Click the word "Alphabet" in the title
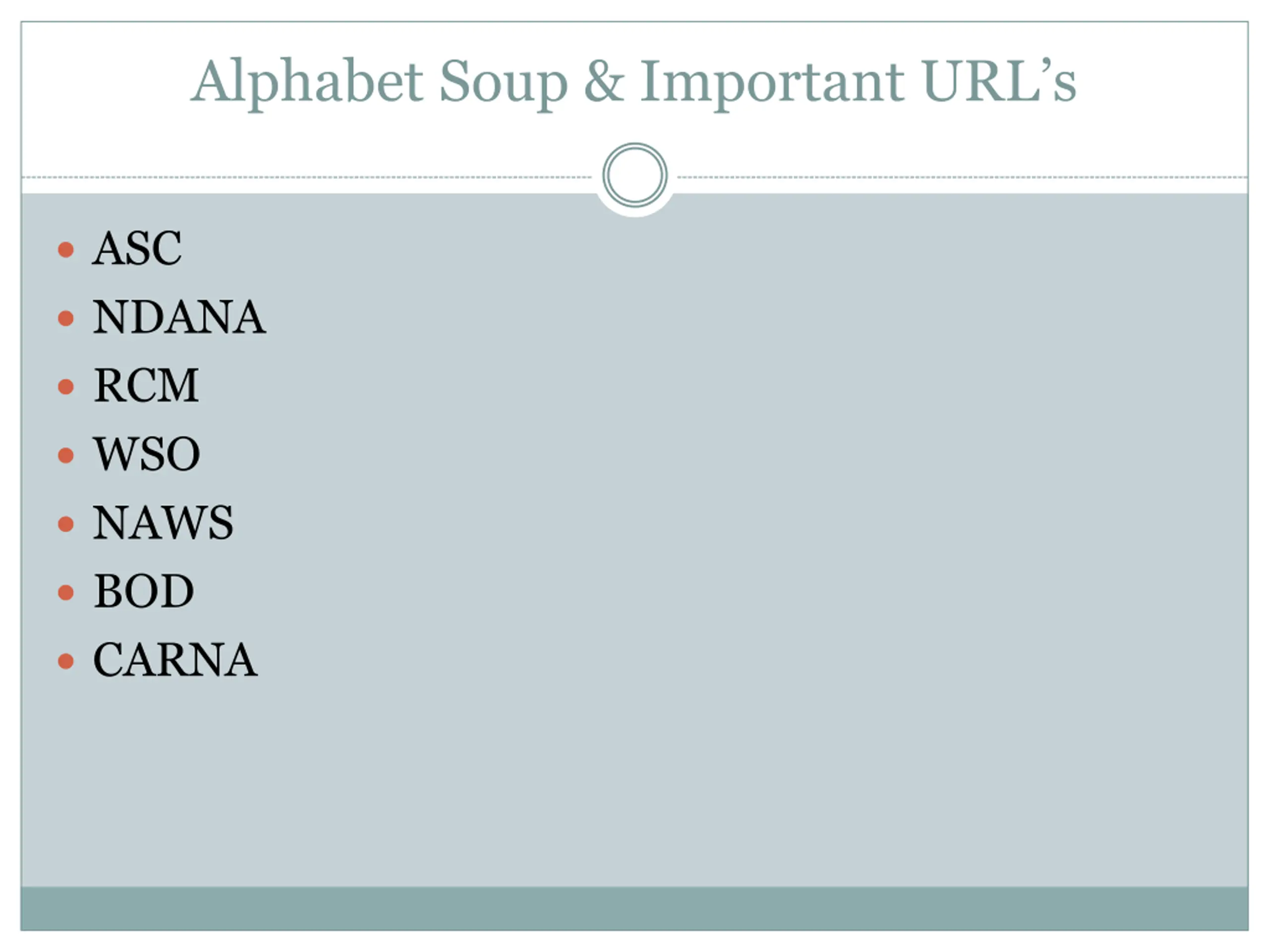Screen dimensions: 1270x952 click(x=307, y=82)
